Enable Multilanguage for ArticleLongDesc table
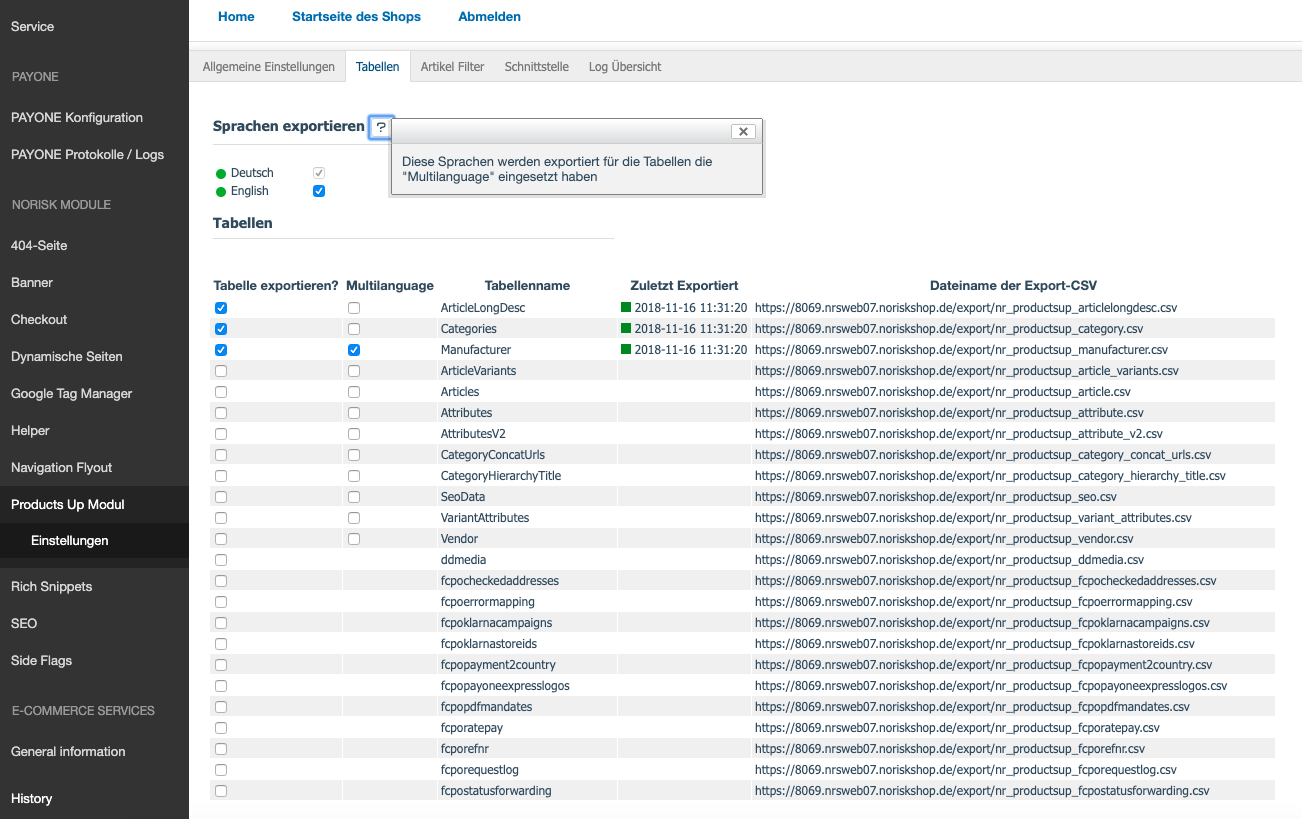Screen dimensions: 1302x819 [x=354, y=308]
